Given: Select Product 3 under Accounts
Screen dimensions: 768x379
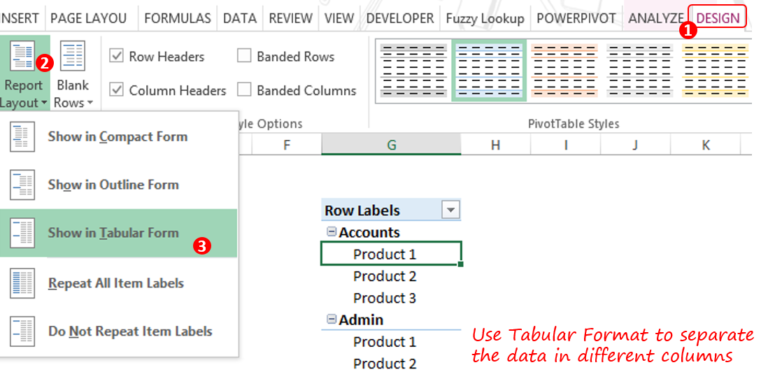Looking at the screenshot, I should click(x=391, y=298).
